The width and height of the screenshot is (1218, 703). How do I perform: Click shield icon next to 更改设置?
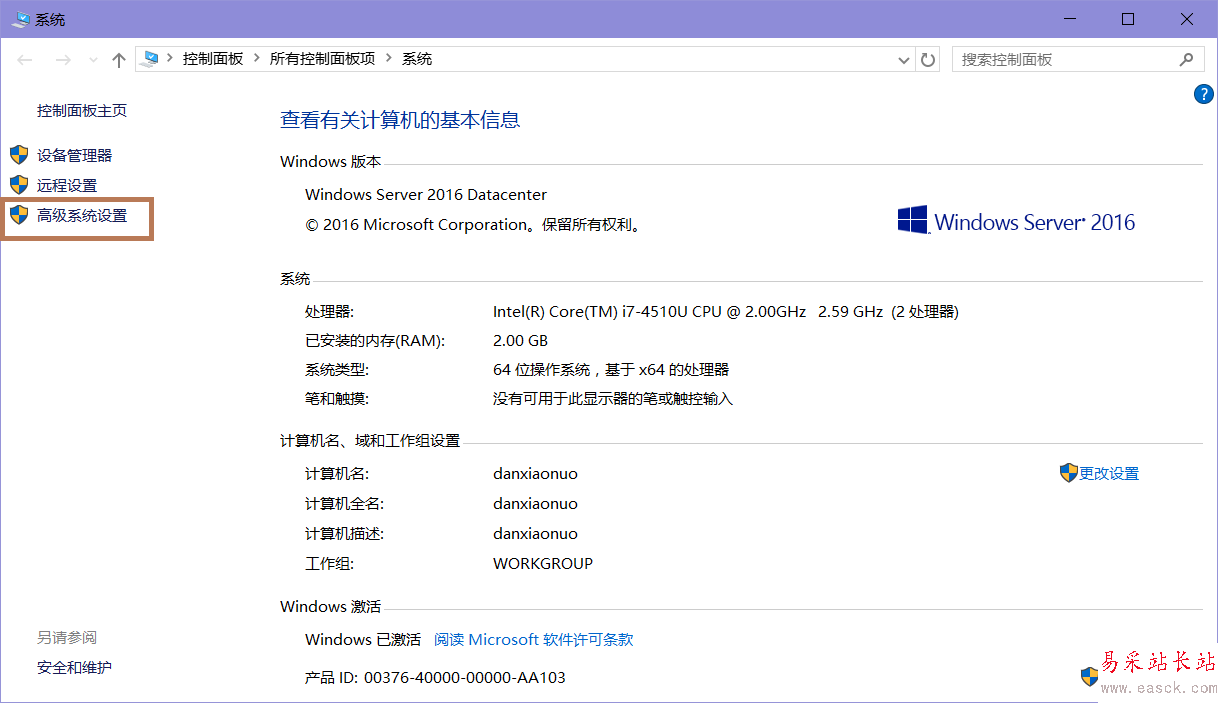tap(1068, 473)
